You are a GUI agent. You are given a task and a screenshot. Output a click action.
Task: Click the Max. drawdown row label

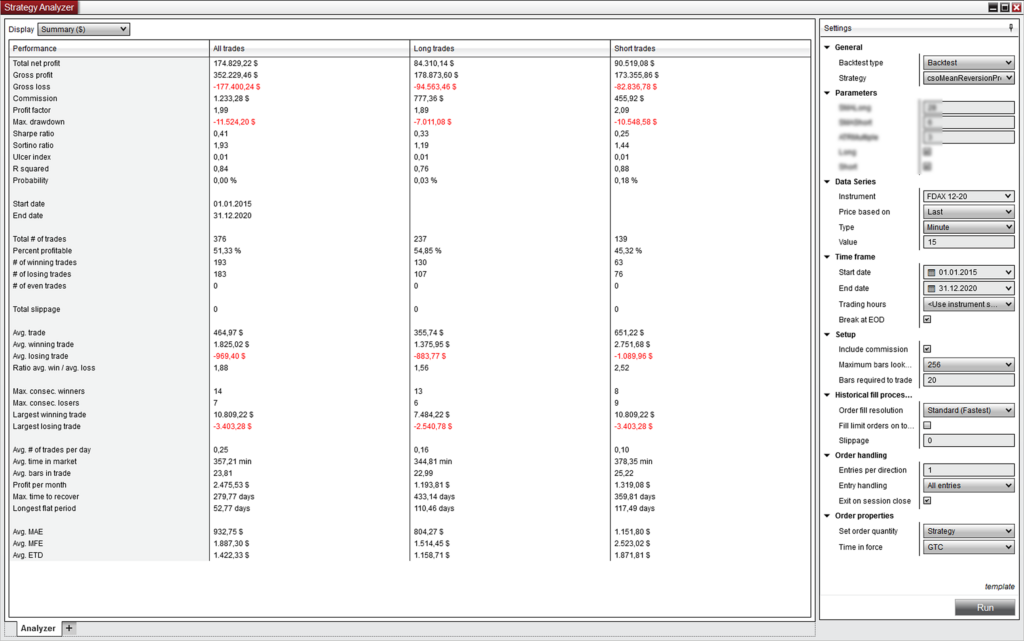39,122
